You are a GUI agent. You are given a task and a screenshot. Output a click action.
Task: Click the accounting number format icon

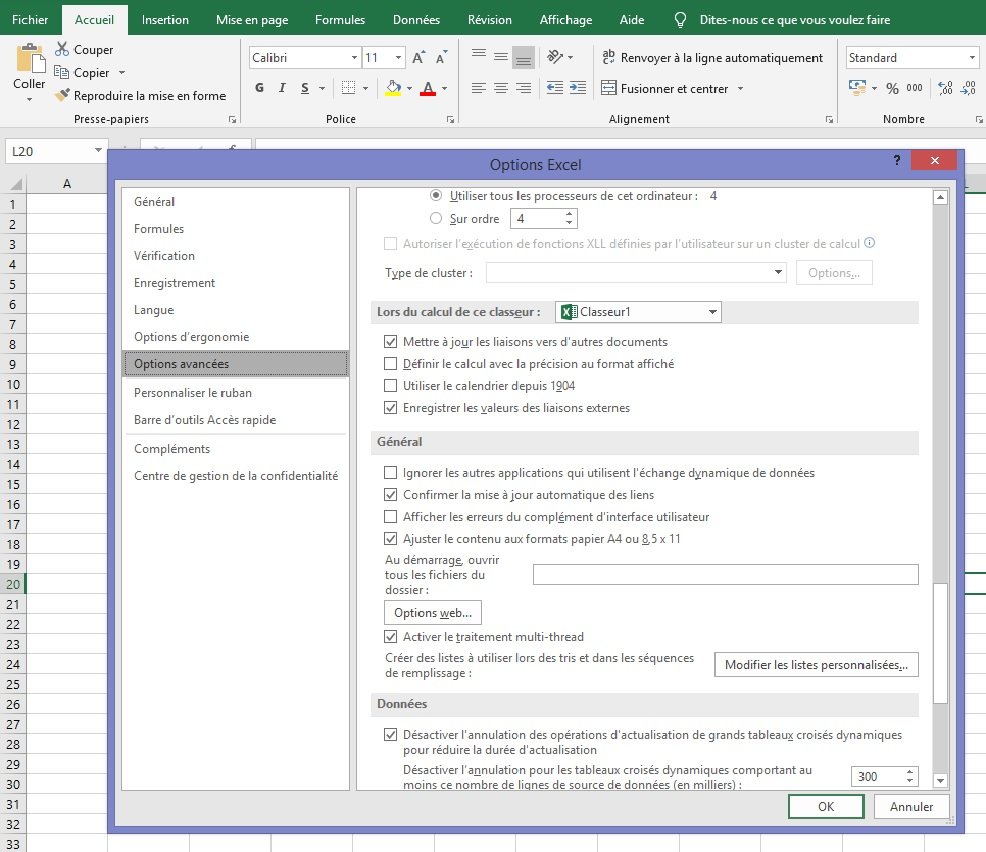[x=857, y=88]
